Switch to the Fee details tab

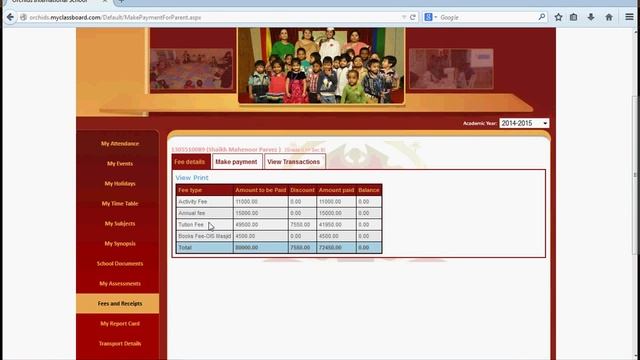coord(190,162)
